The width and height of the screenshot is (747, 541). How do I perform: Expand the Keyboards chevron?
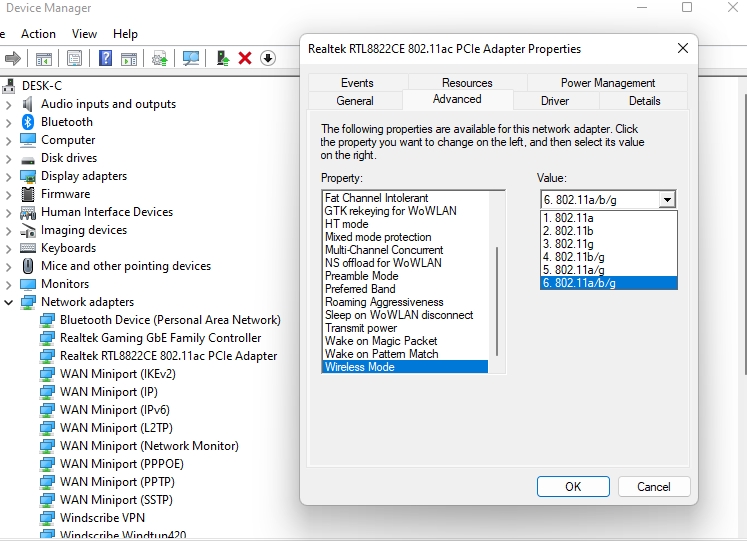[x=8, y=249]
